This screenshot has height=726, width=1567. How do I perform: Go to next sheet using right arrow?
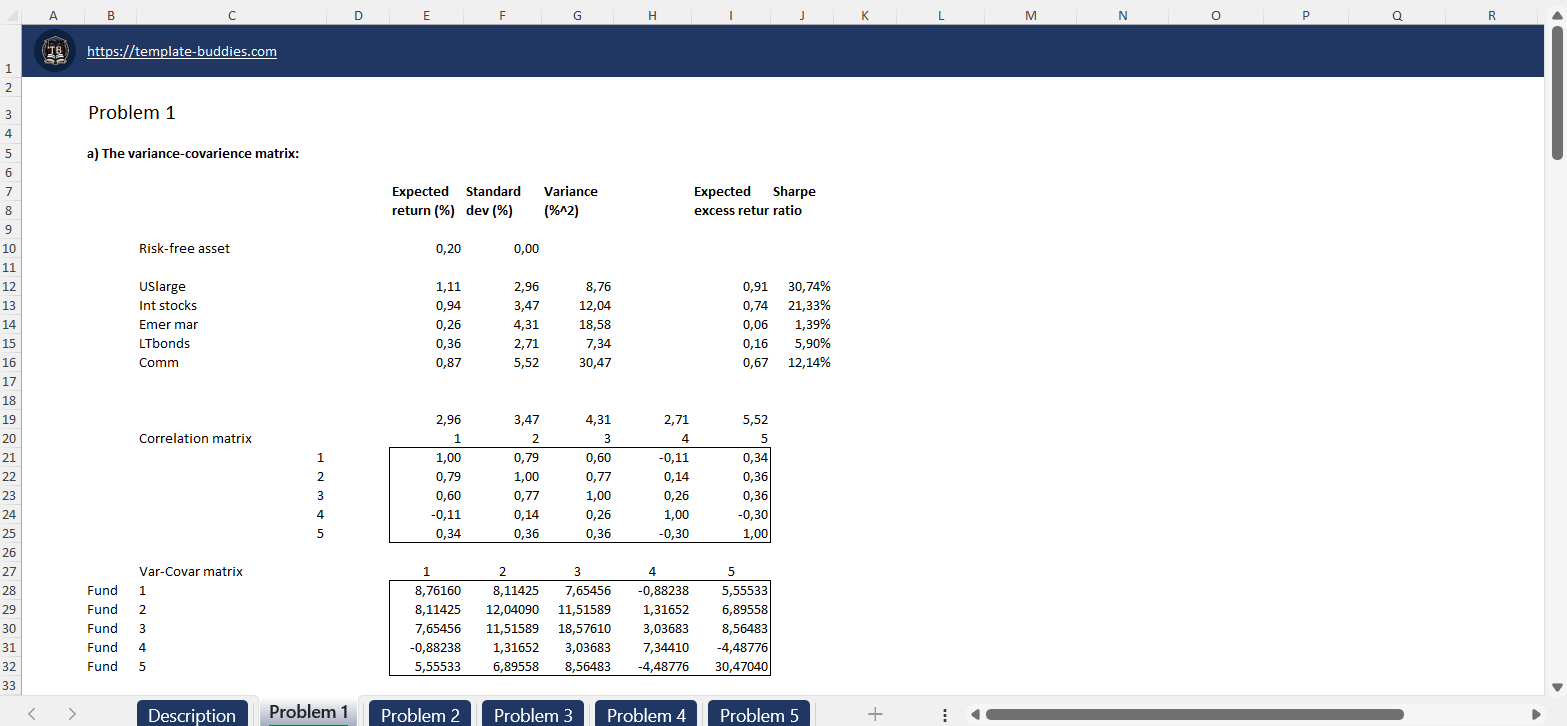72,714
